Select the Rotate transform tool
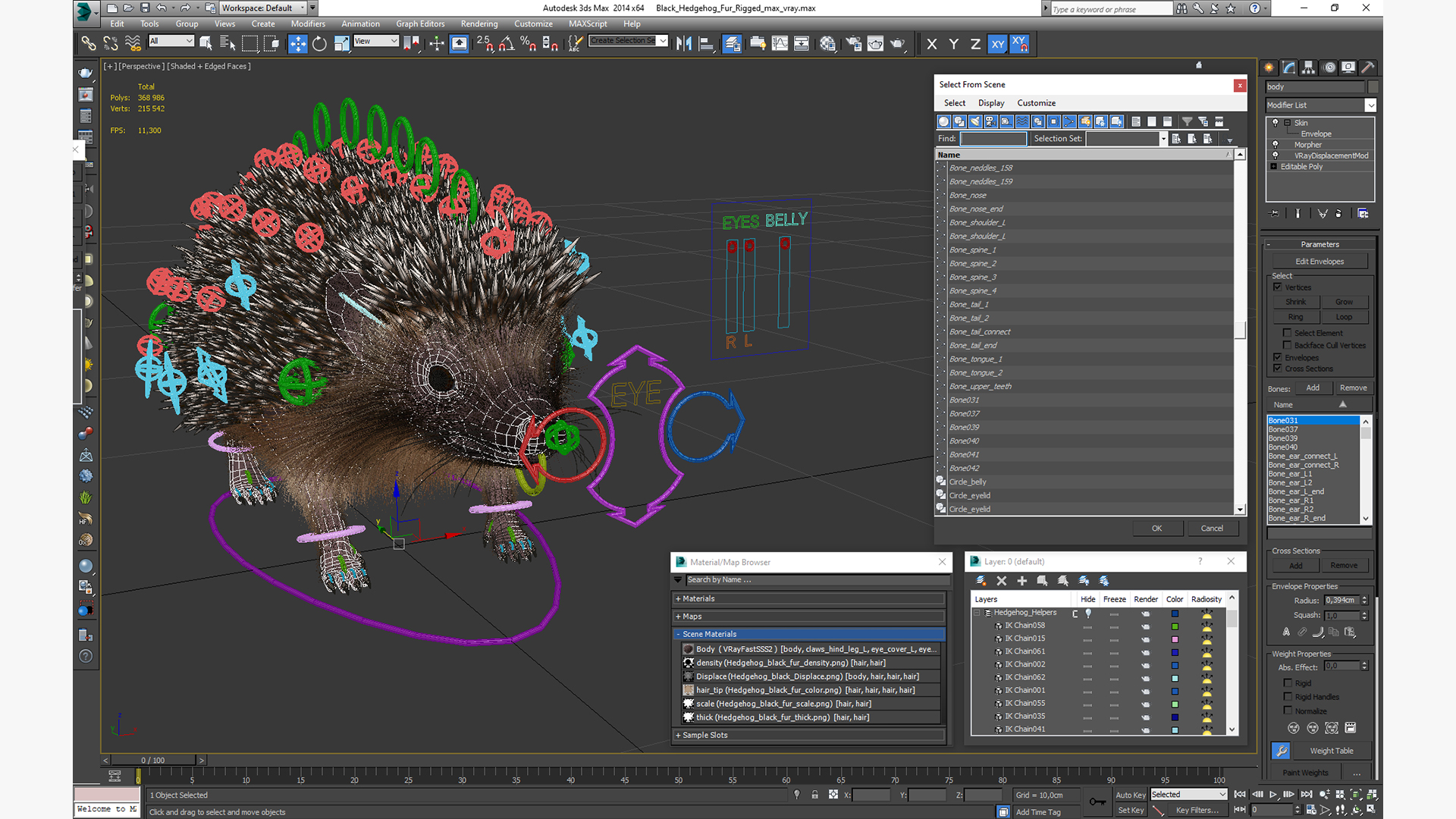This screenshot has width=1456, height=819. pyautogui.click(x=319, y=44)
